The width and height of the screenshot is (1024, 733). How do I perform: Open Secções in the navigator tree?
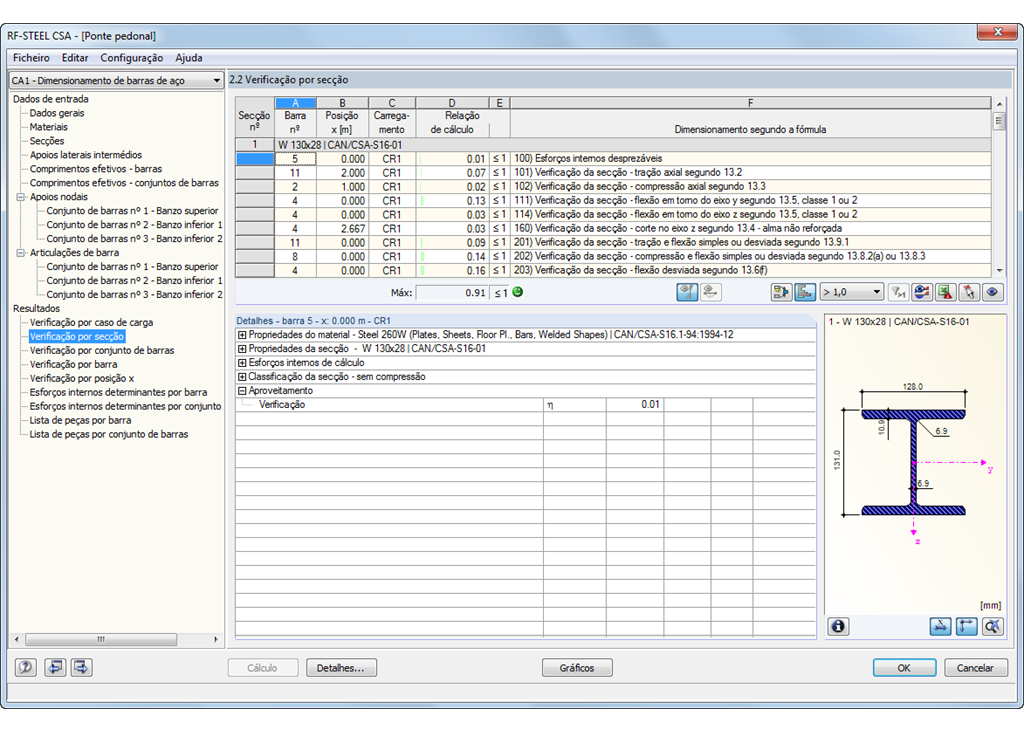[x=47, y=140]
